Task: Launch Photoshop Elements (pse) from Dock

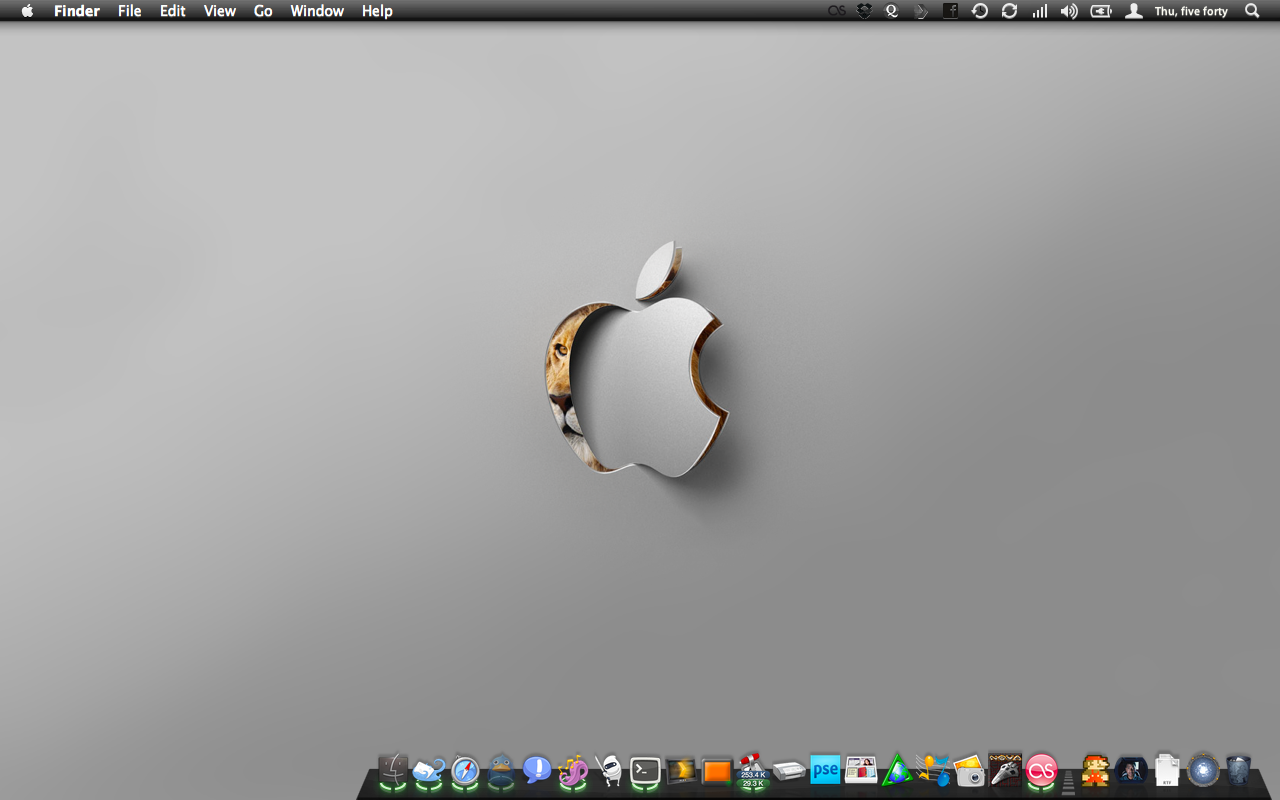Action: point(825,770)
